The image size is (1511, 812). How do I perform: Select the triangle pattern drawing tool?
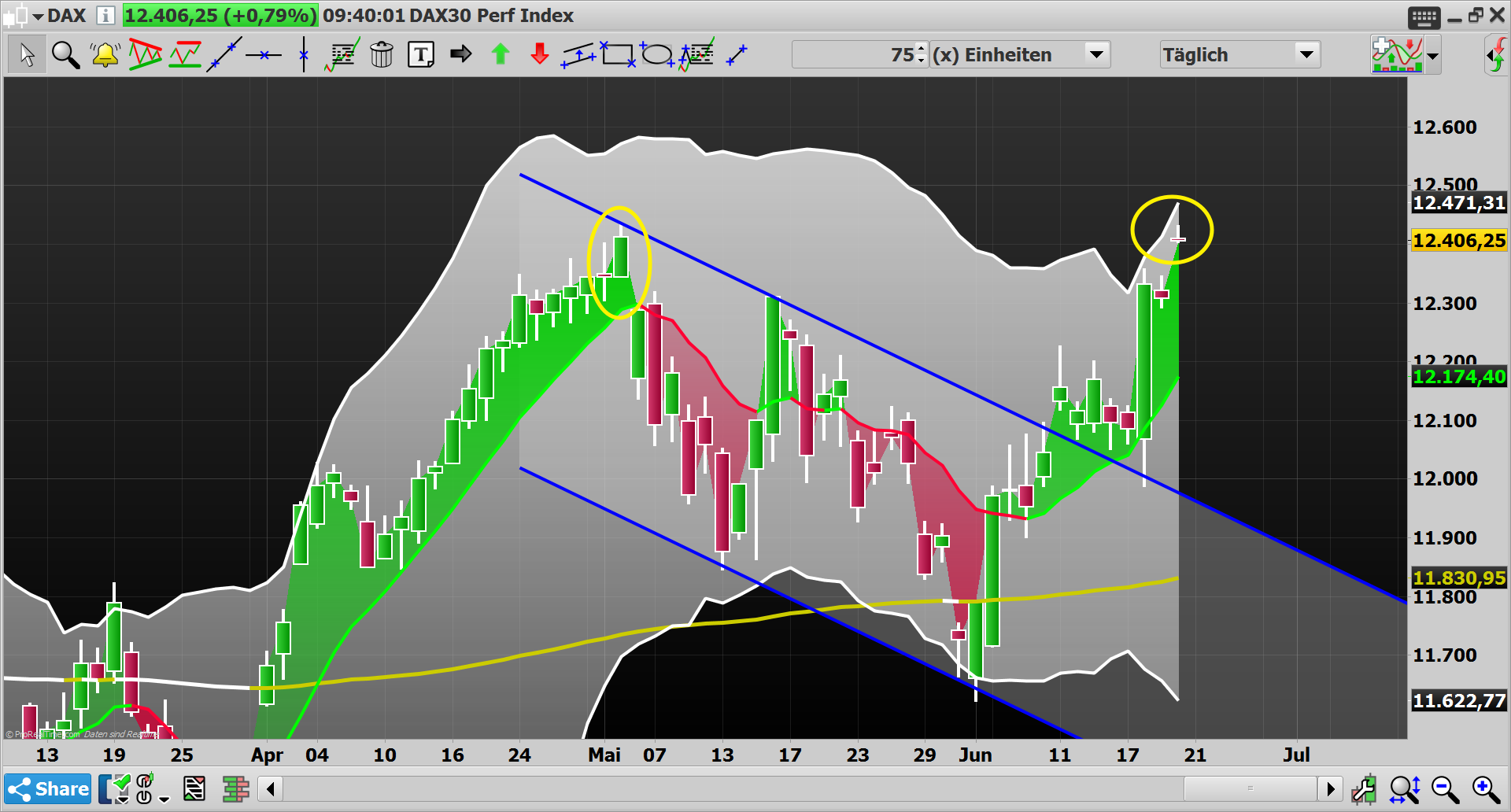click(x=145, y=54)
